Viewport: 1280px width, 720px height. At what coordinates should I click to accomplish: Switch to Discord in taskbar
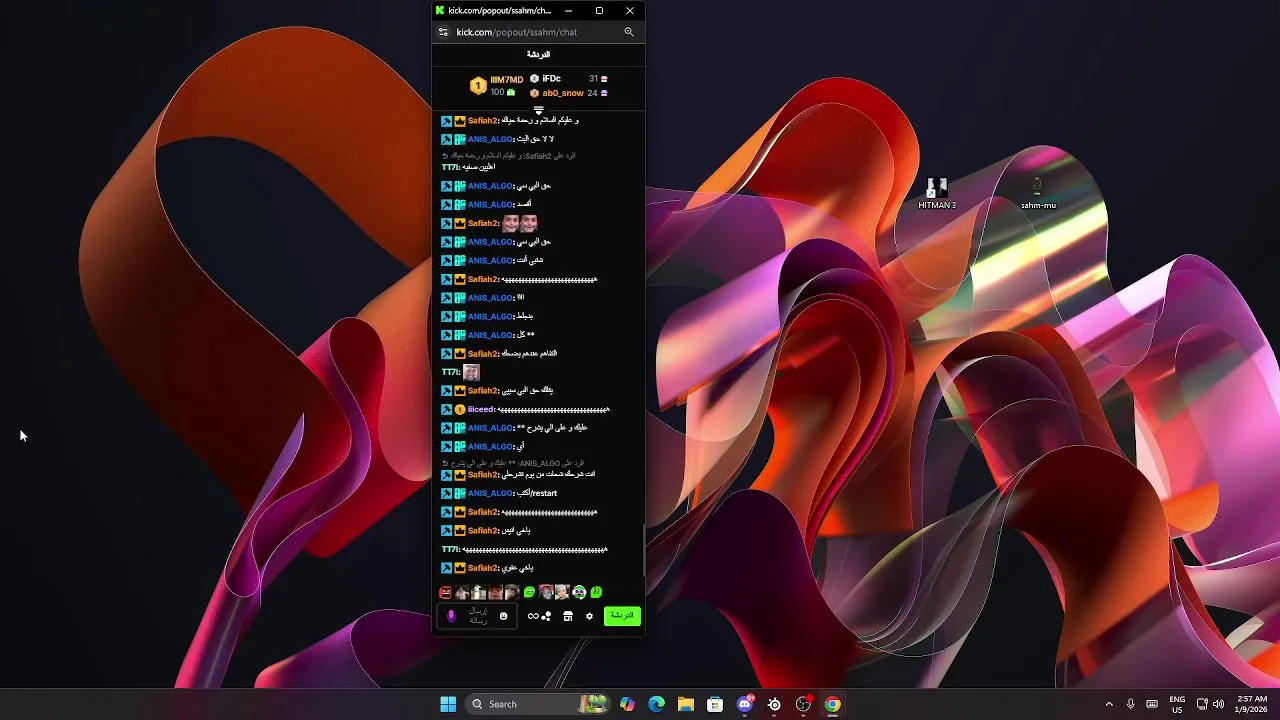(x=744, y=704)
